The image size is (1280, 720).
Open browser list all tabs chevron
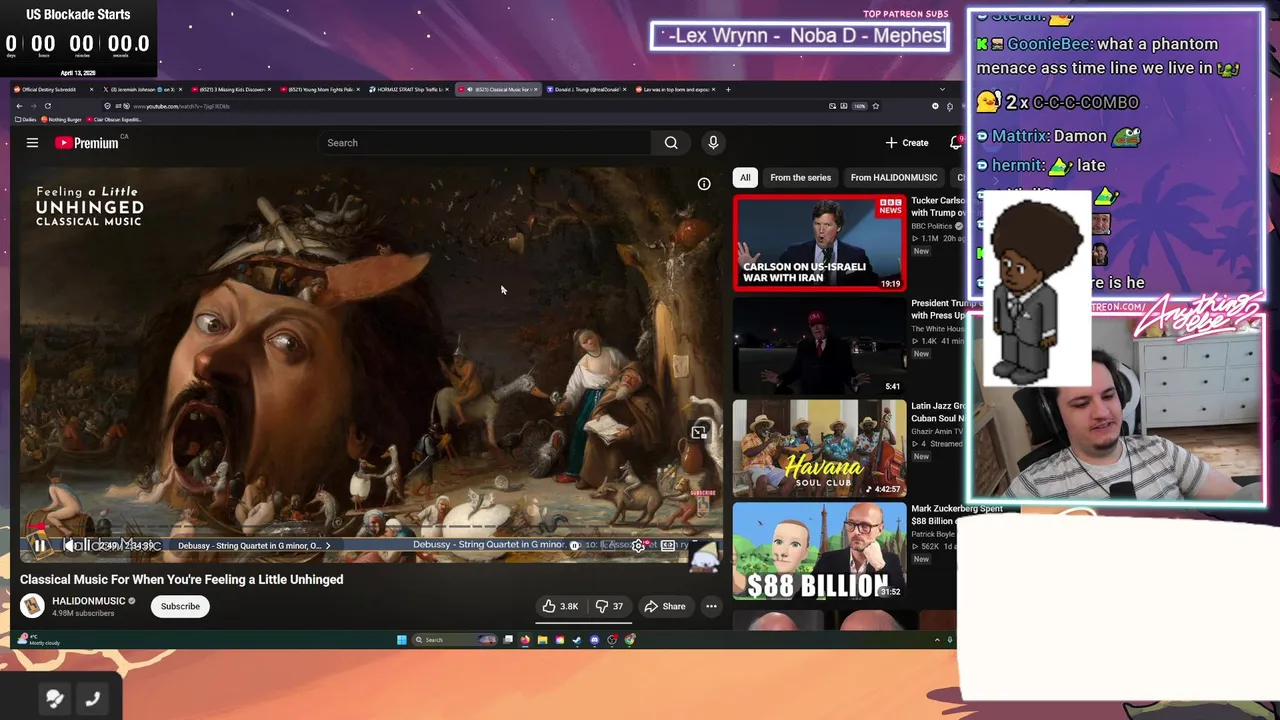tap(942, 89)
